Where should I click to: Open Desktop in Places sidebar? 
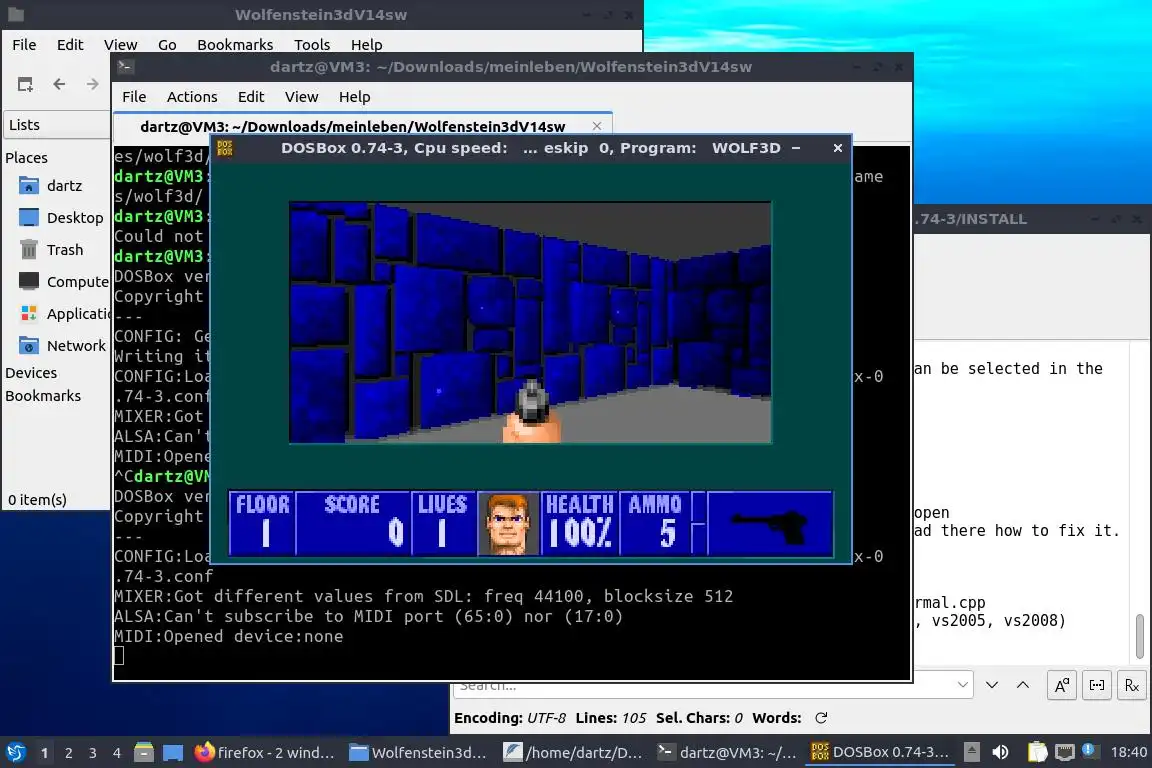(x=62, y=218)
